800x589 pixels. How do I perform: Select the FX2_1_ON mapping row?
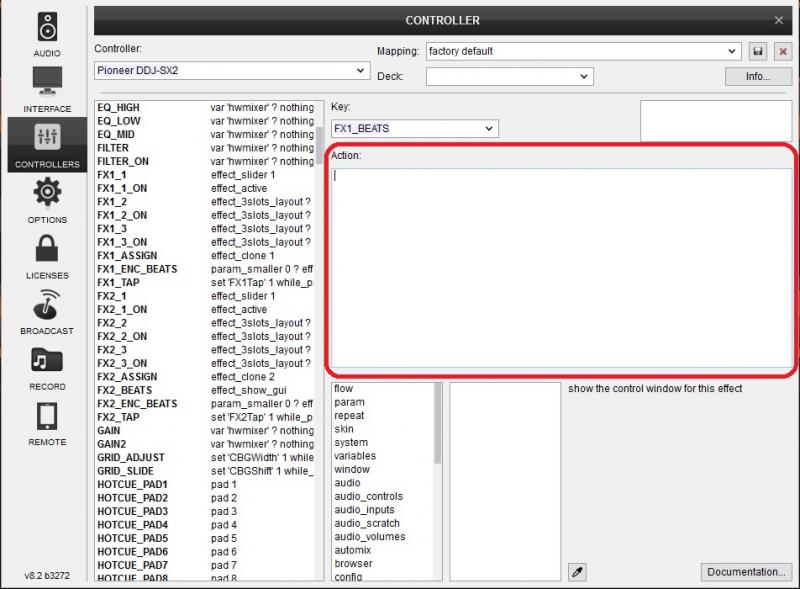[x=206, y=309]
